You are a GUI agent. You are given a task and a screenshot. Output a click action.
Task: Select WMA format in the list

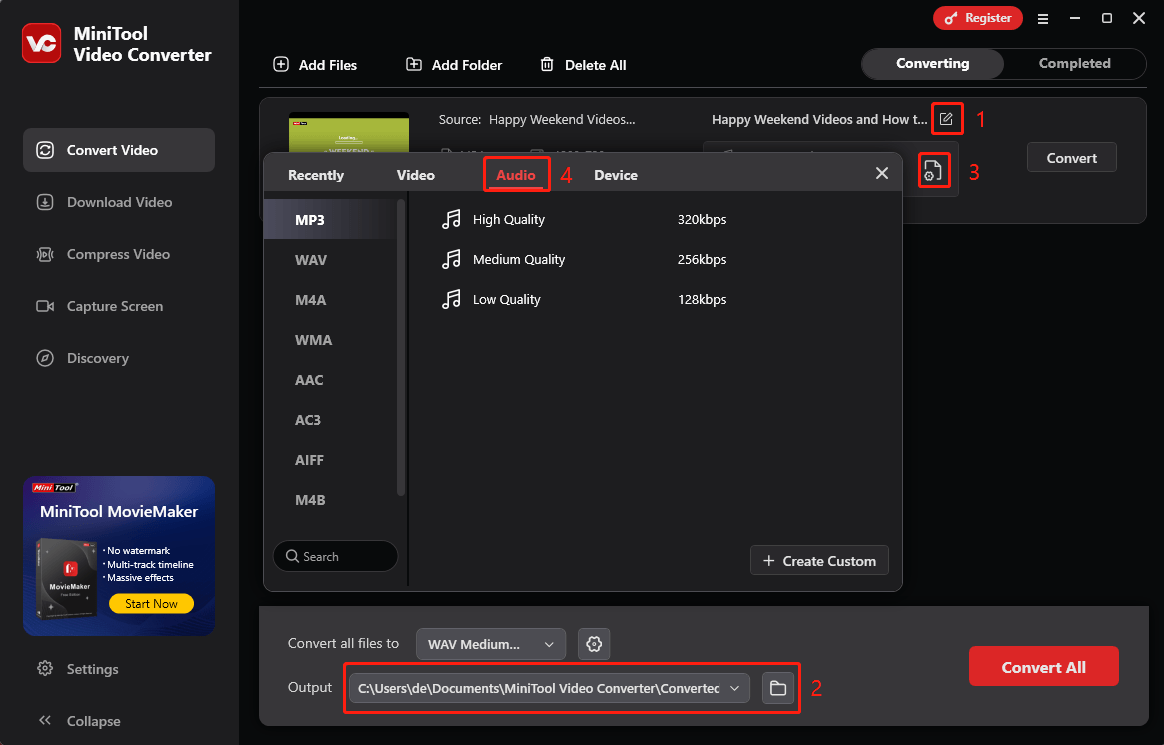331,340
